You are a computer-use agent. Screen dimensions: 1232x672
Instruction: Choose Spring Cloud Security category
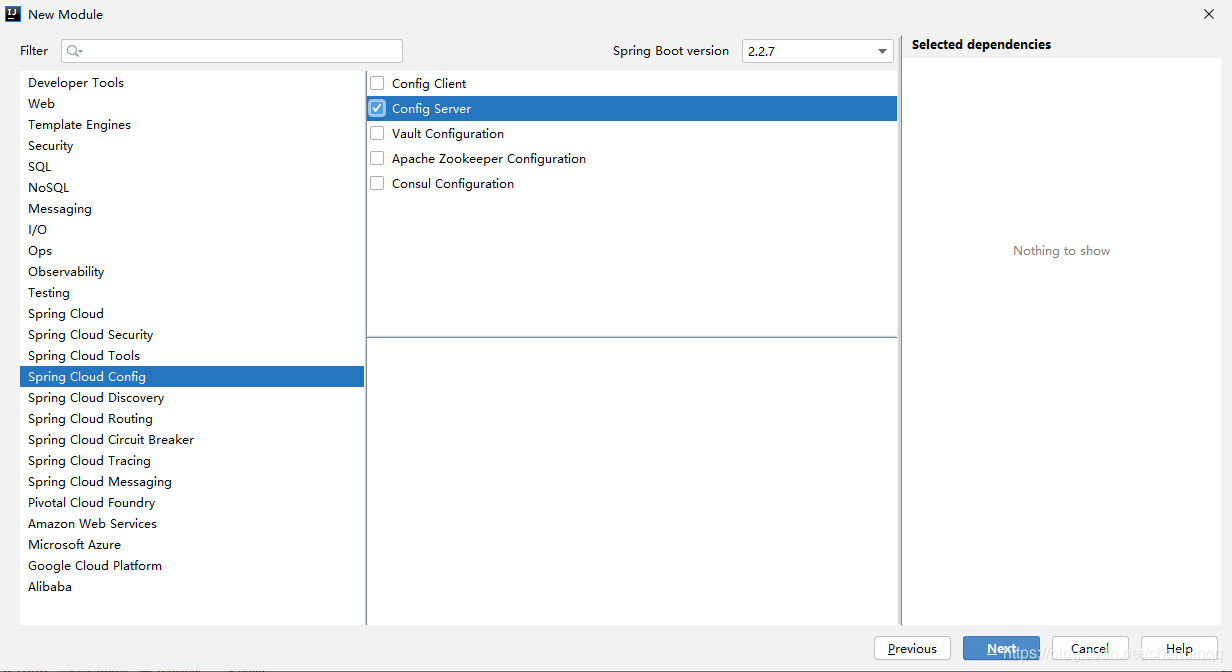tap(192, 335)
